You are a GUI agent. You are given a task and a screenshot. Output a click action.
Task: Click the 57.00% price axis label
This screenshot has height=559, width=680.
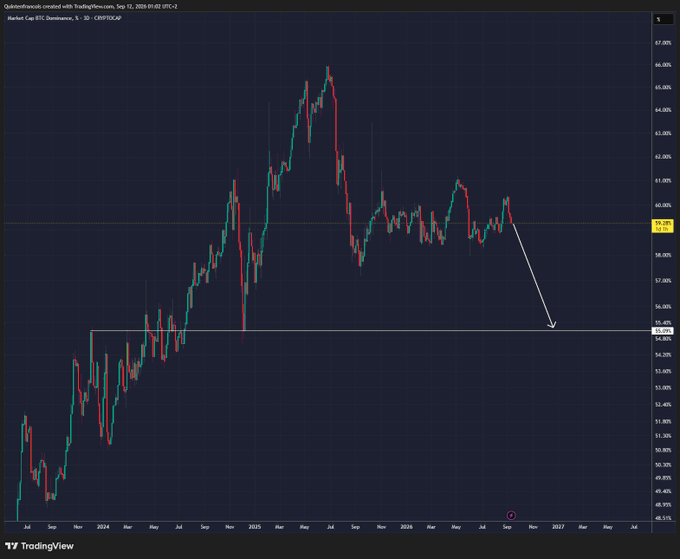coord(663,281)
